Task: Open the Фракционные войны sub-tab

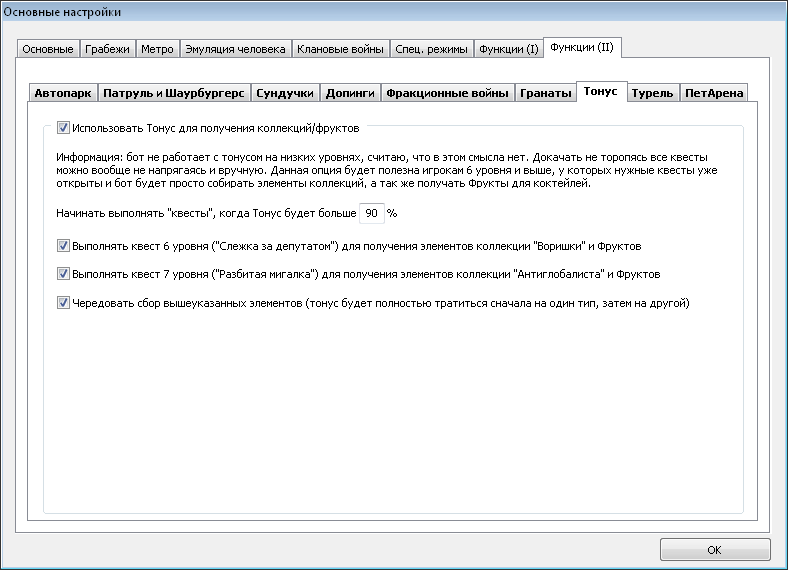Action: pyautogui.click(x=447, y=93)
